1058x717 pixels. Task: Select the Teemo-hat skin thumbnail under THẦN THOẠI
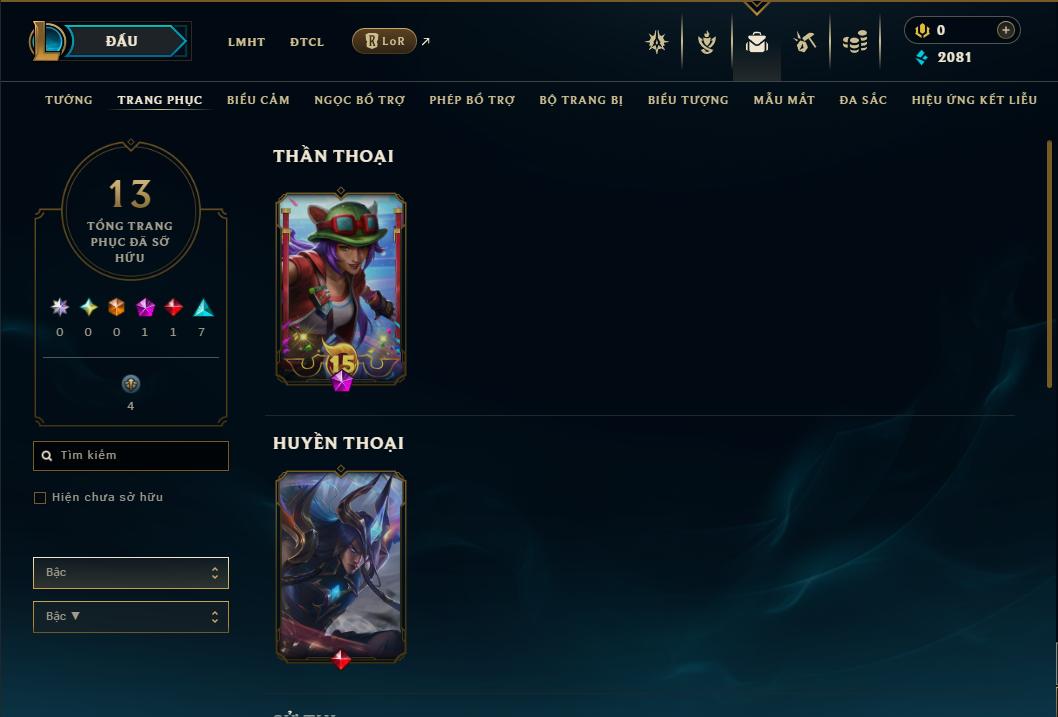pos(341,289)
